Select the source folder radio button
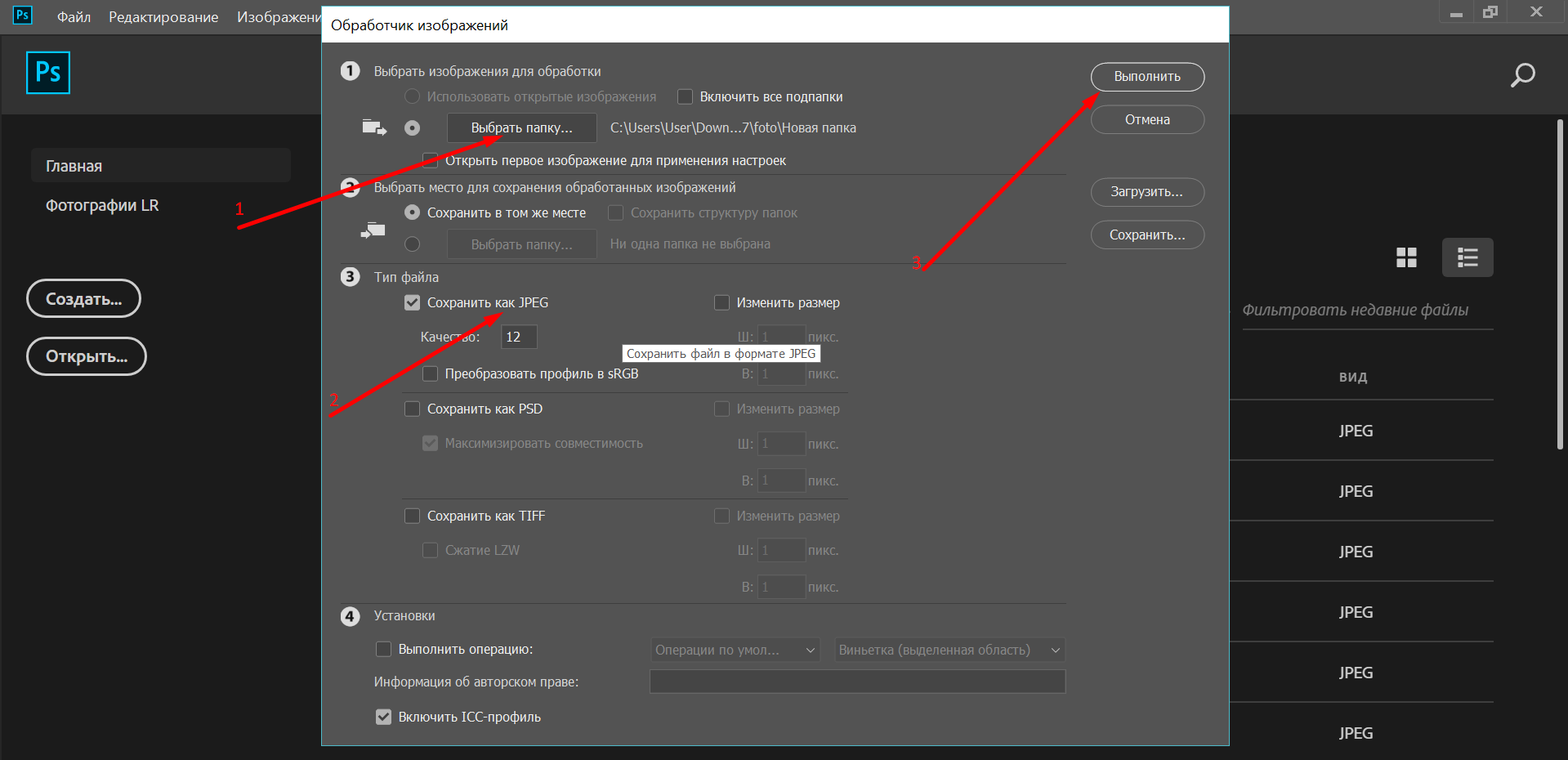1568x760 pixels. pyautogui.click(x=413, y=127)
